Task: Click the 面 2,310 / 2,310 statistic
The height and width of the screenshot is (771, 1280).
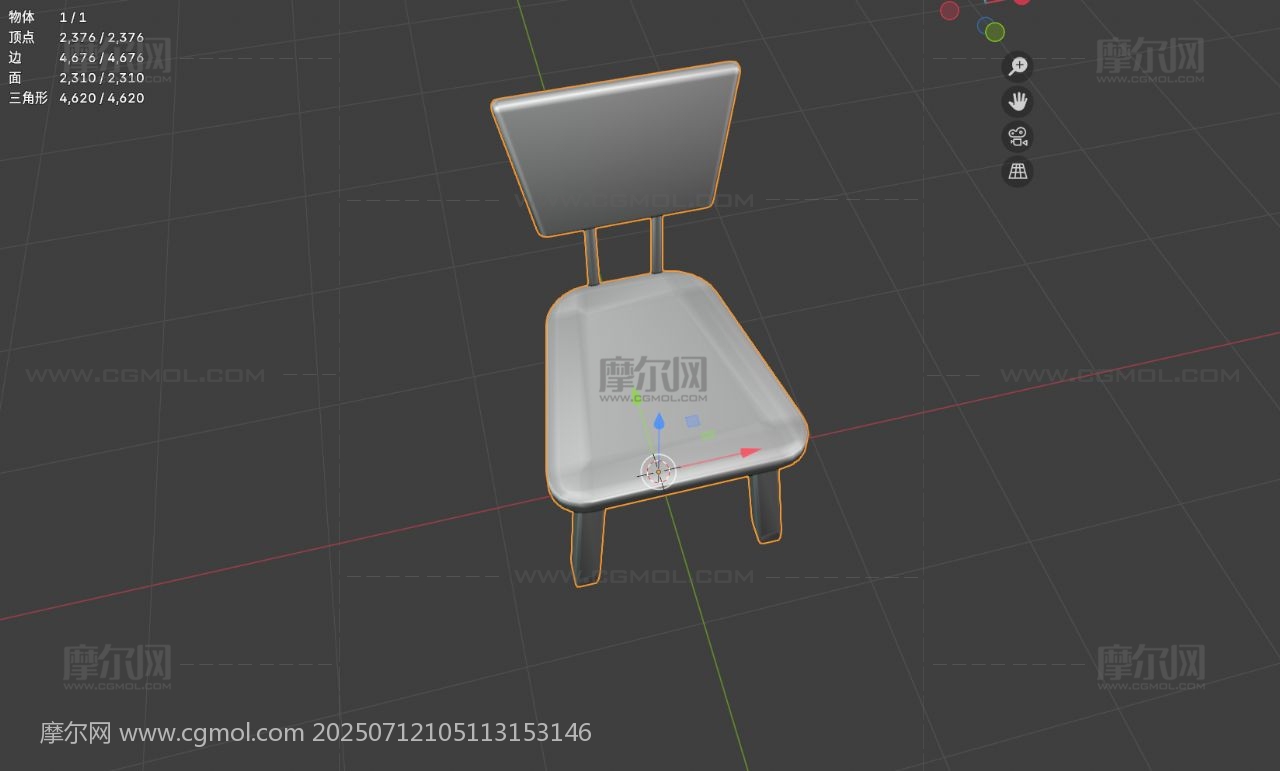Action: click(x=76, y=77)
